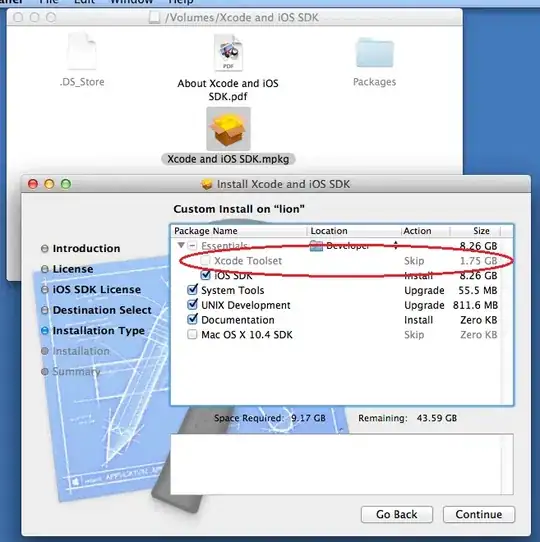Viewport: 540px width, 542px height.
Task: Open the File menu in menu bar
Action: coord(49,2)
